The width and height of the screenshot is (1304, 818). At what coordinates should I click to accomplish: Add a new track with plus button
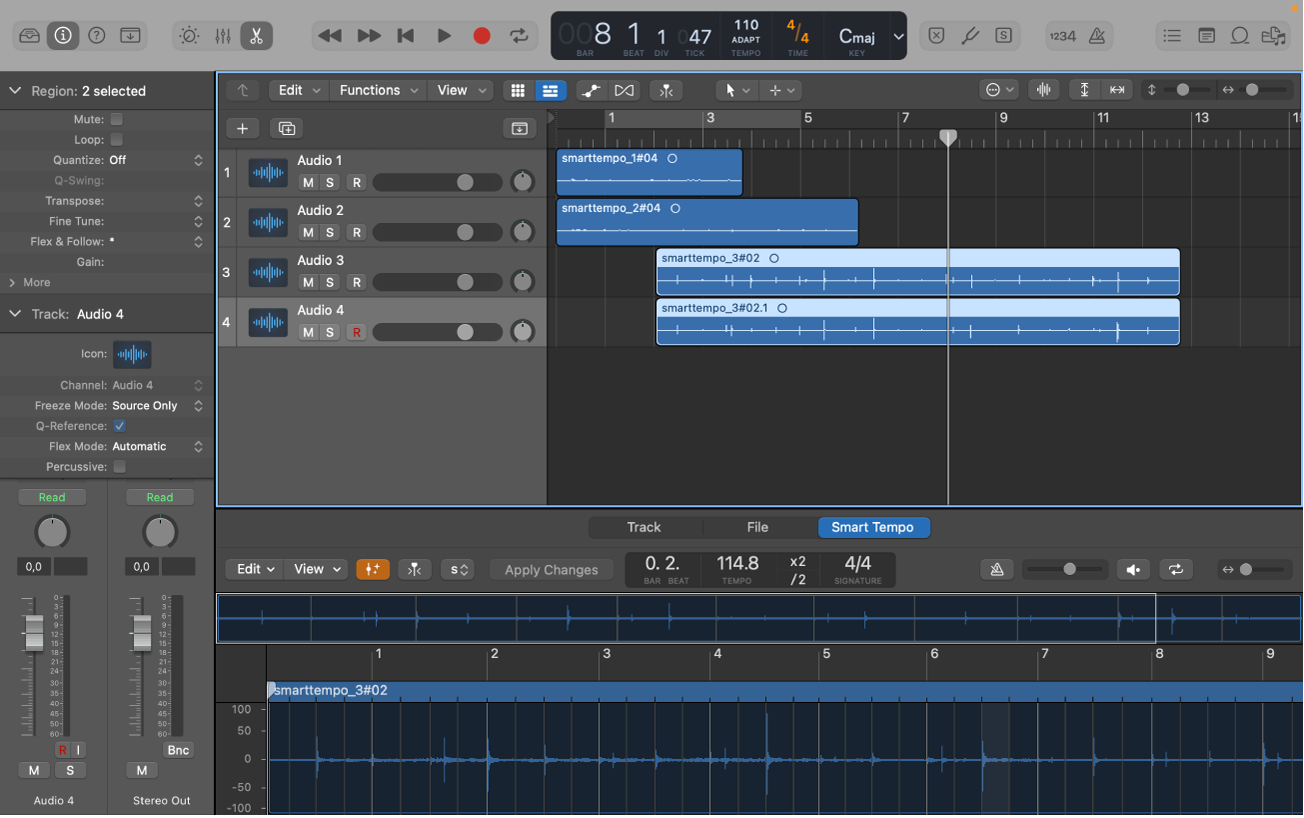(x=242, y=128)
